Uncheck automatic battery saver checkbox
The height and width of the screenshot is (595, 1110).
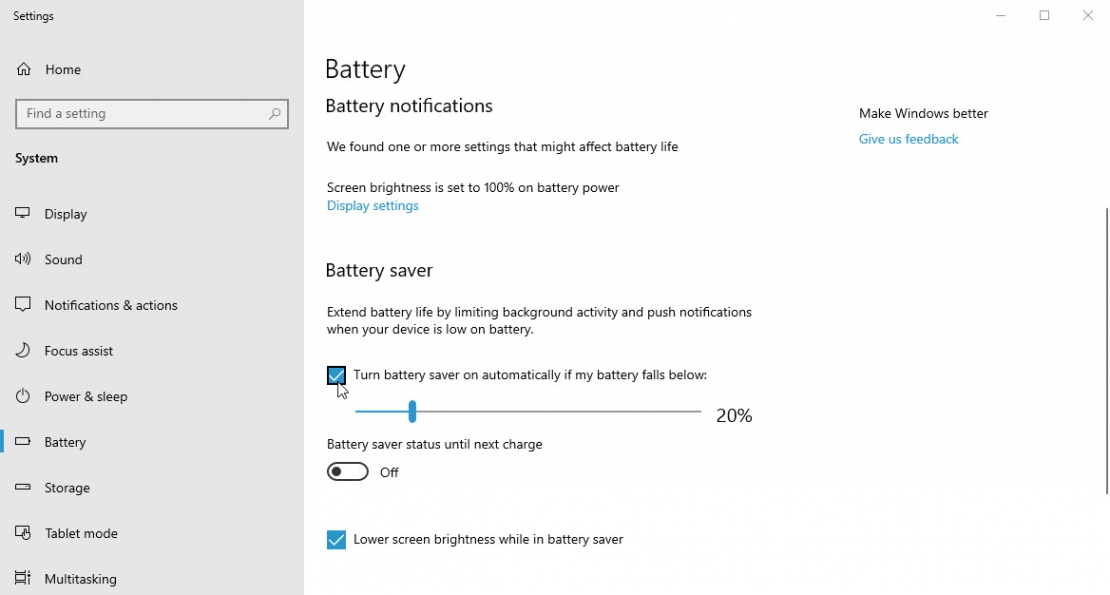click(x=336, y=375)
